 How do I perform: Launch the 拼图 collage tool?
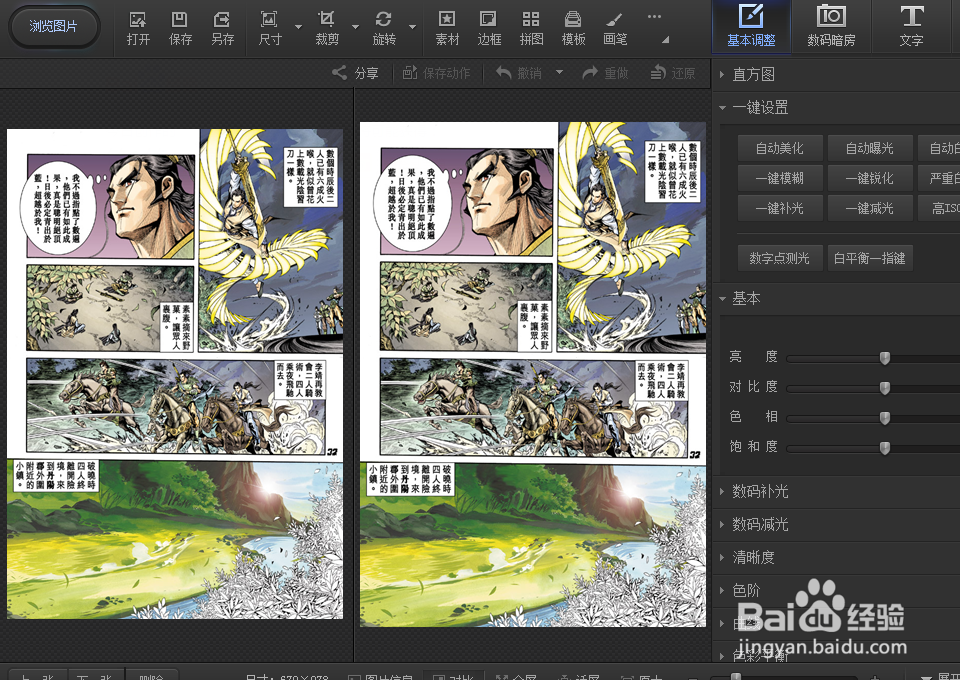click(x=531, y=28)
